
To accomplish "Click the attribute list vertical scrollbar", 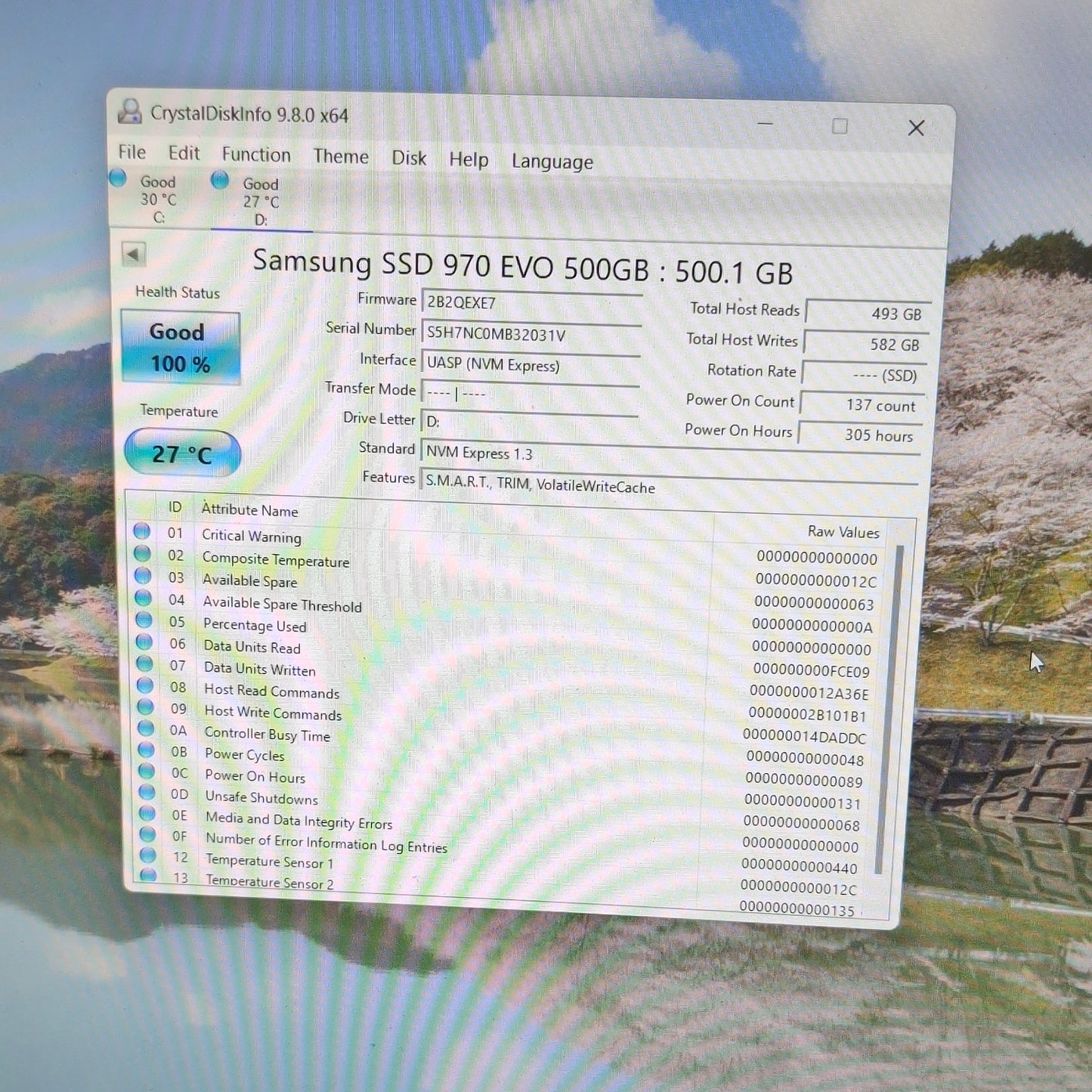I will click(x=889, y=710).
